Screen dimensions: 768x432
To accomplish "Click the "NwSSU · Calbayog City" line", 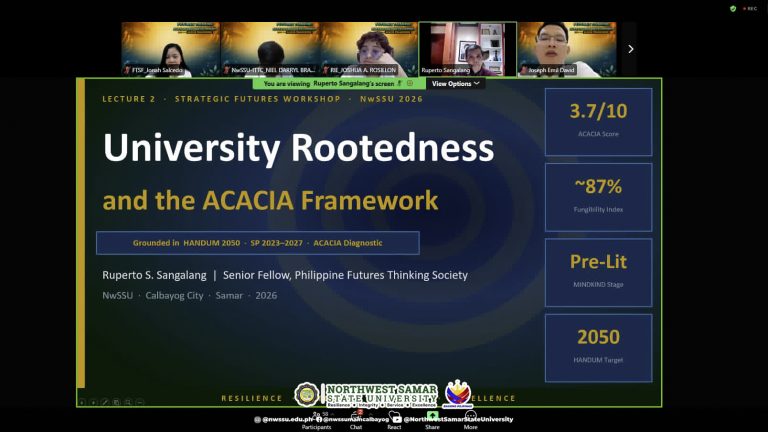I will (x=190, y=295).
